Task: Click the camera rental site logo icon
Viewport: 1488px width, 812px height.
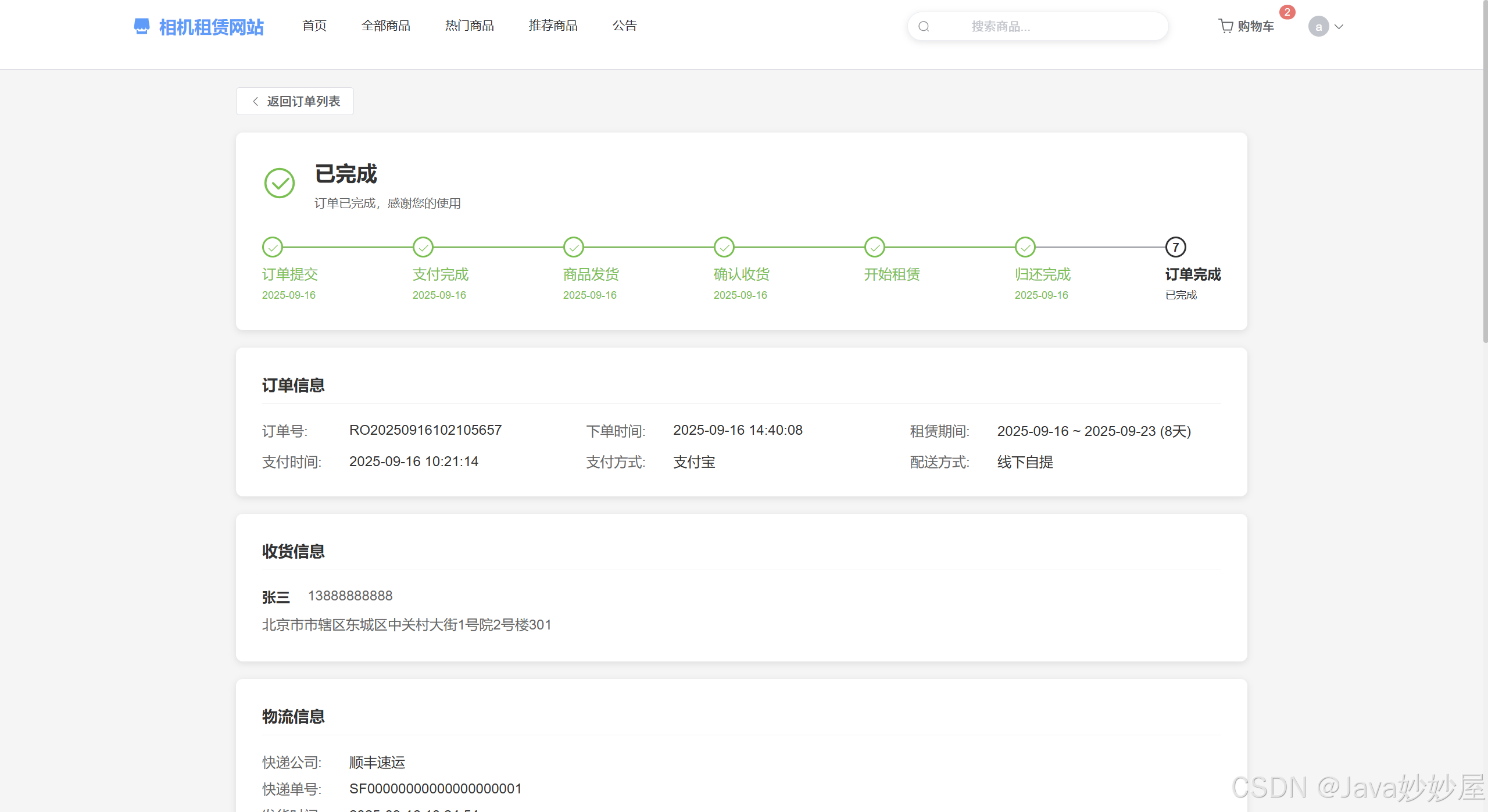Action: tap(141, 26)
